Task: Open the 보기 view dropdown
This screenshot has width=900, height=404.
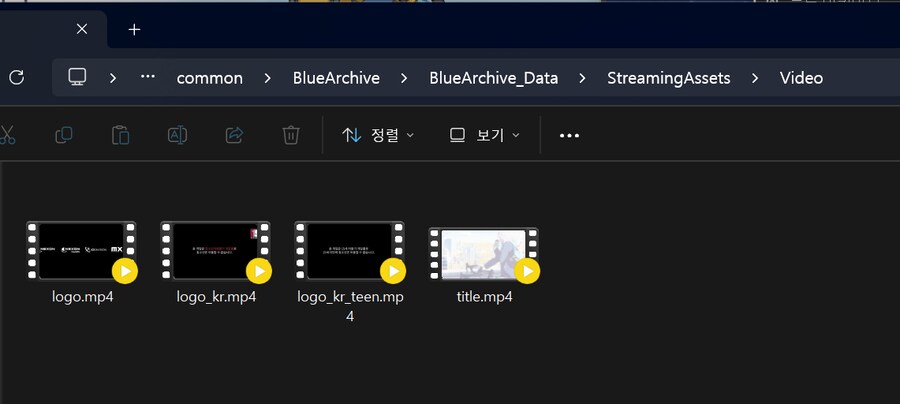Action: (x=484, y=135)
